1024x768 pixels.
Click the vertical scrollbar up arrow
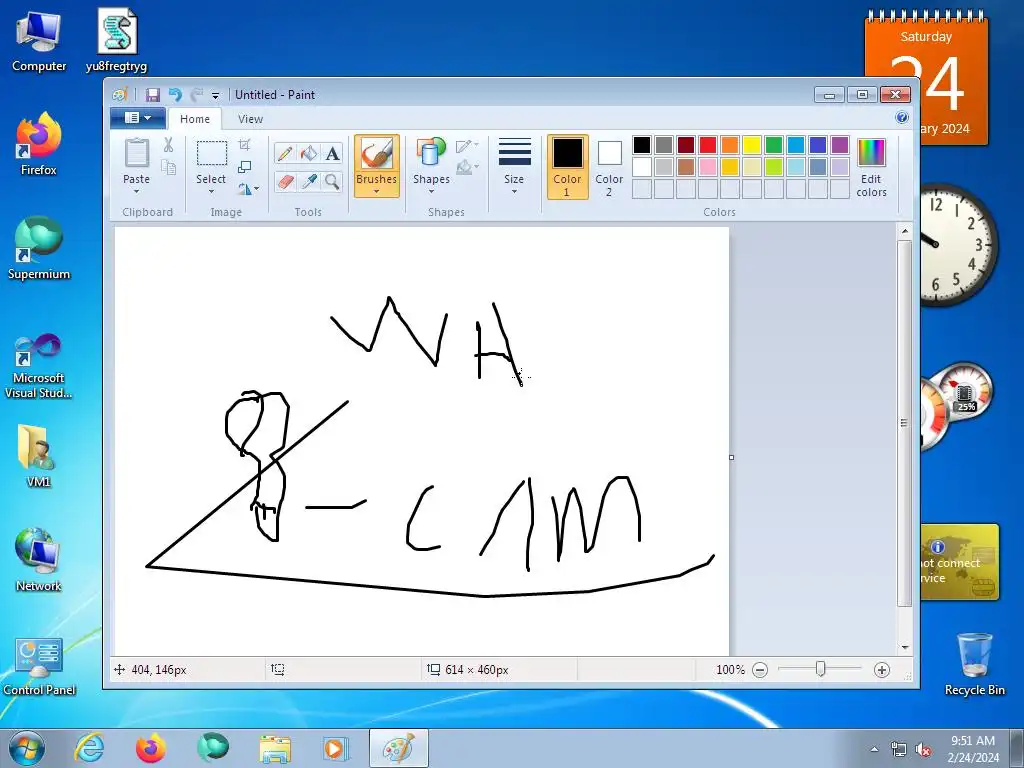point(904,231)
